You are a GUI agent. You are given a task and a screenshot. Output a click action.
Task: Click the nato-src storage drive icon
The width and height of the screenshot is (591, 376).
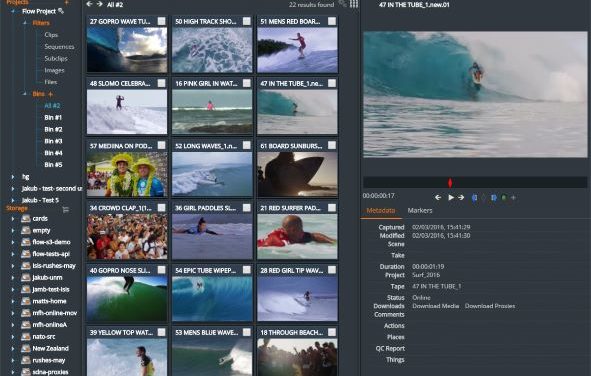pos(26,336)
